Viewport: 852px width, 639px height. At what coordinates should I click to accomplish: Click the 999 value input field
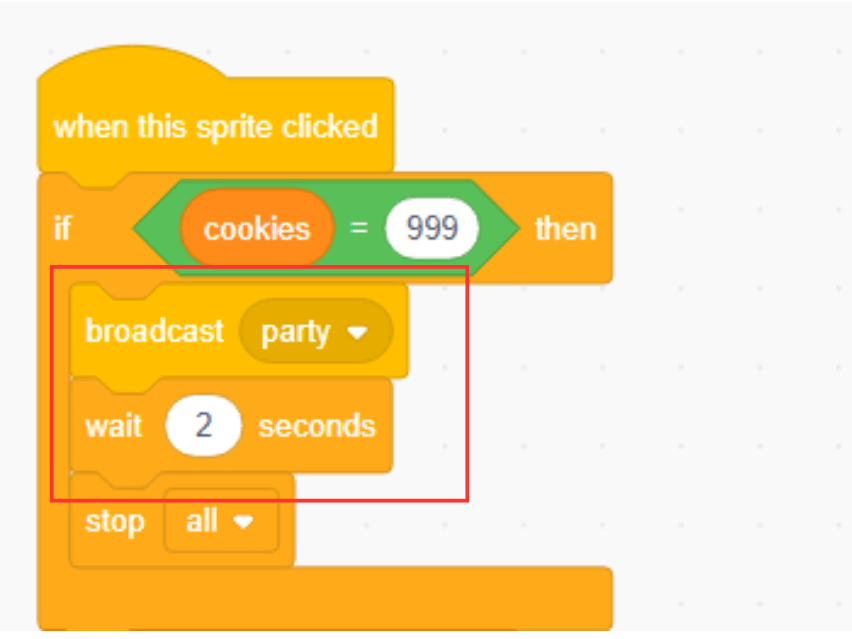(x=432, y=229)
